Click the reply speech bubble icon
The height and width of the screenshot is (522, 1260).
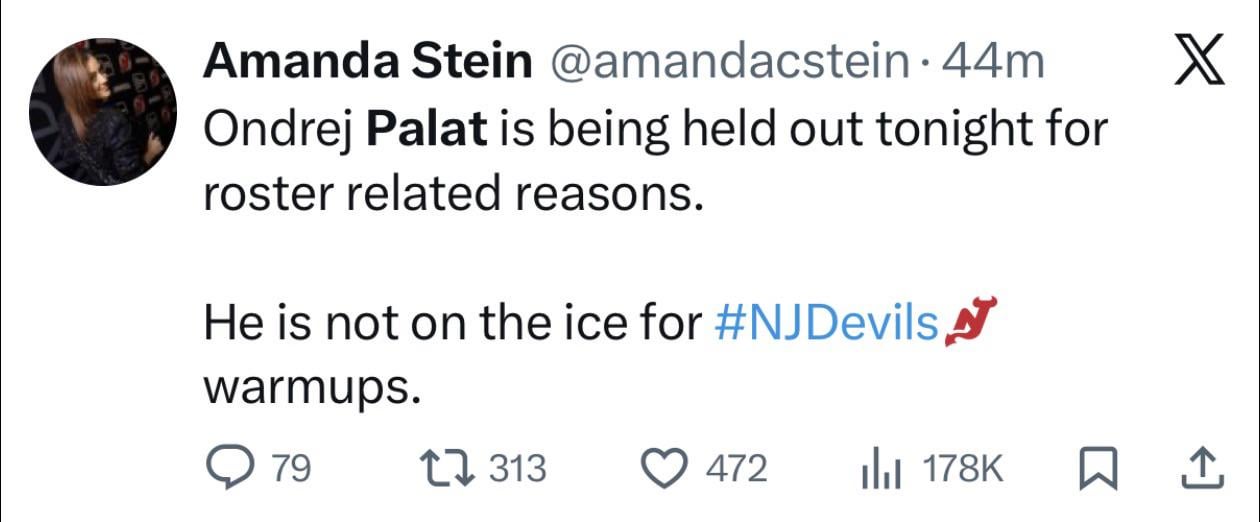pyautogui.click(x=228, y=468)
